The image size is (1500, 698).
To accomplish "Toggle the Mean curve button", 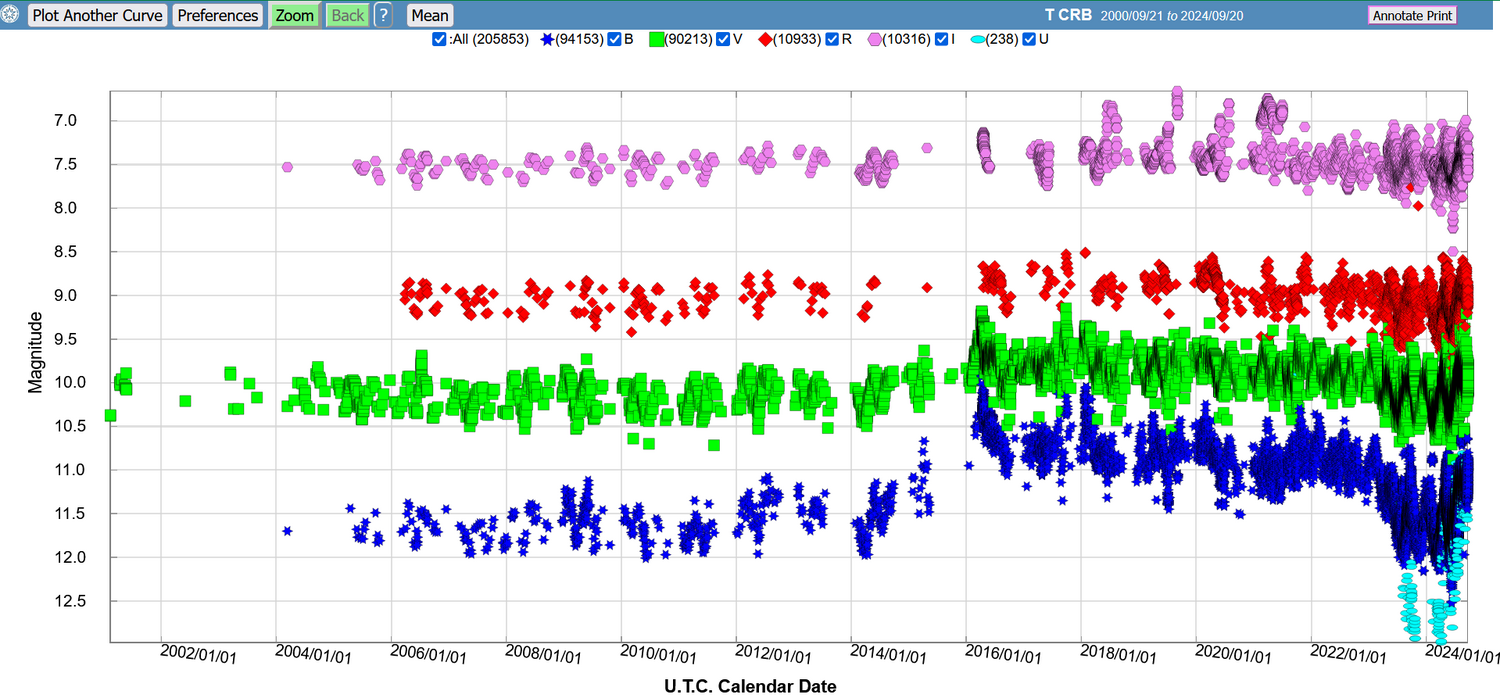I will pyautogui.click(x=430, y=16).
